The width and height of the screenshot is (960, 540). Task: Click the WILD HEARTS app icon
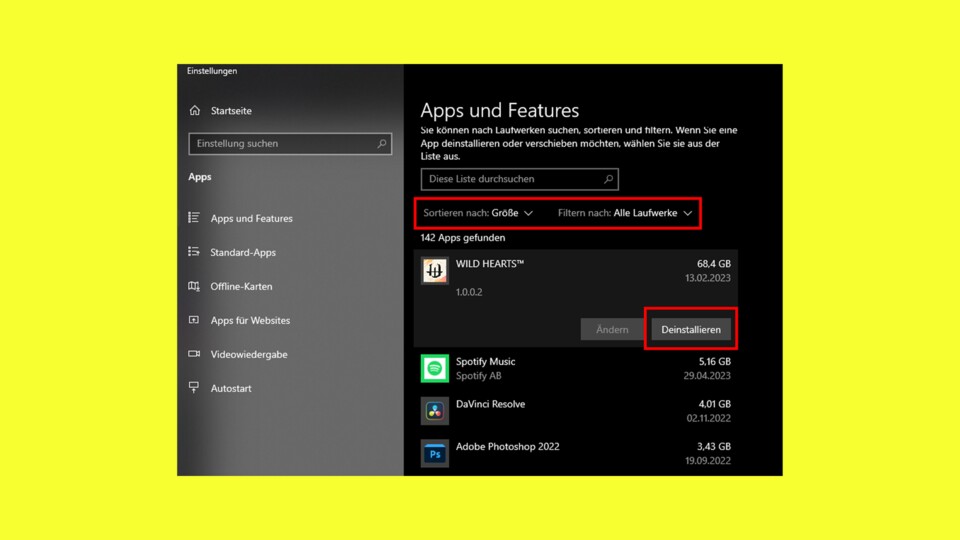[x=435, y=271]
